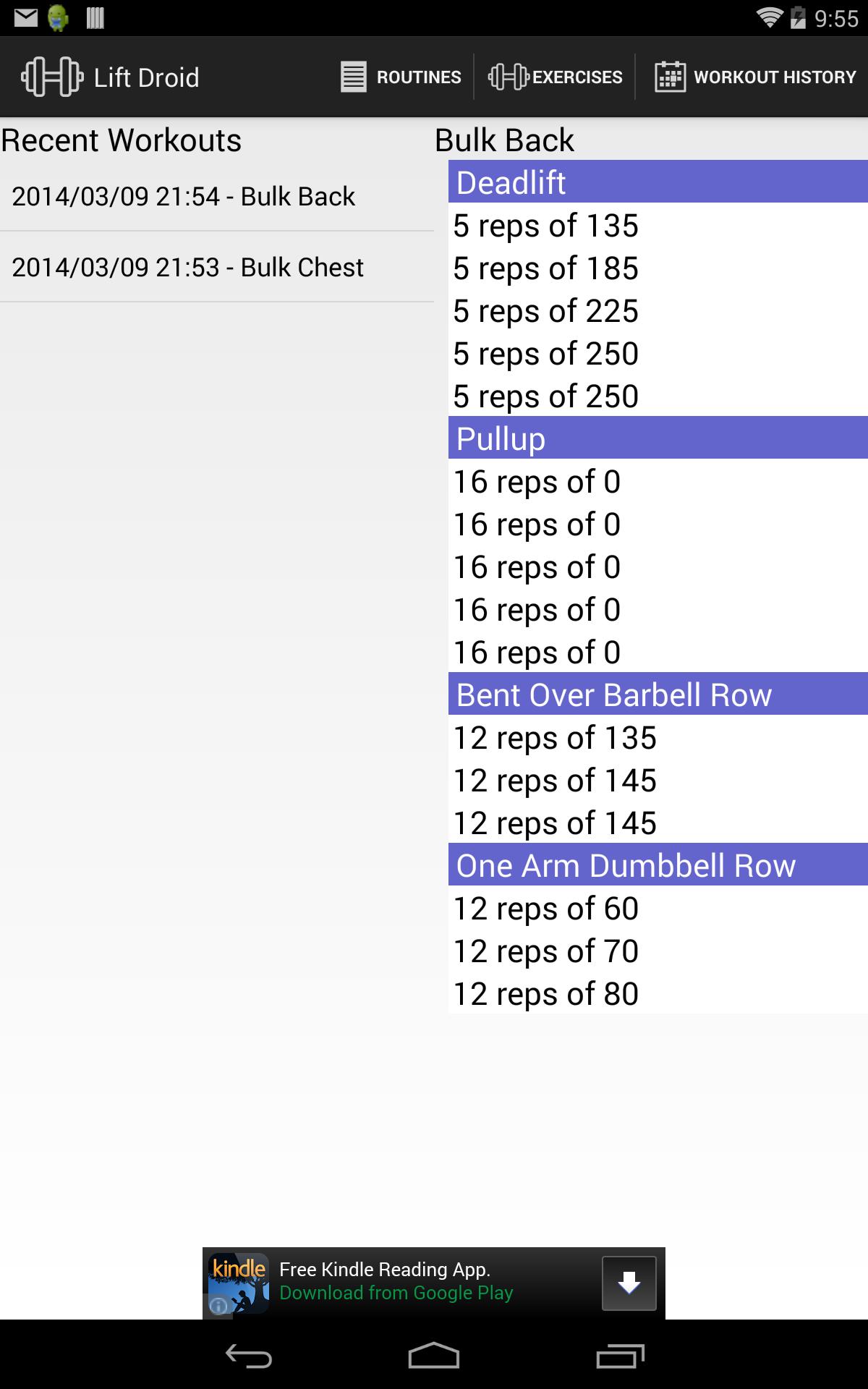
Task: Click the Download from Google Play link
Action: (x=396, y=1293)
